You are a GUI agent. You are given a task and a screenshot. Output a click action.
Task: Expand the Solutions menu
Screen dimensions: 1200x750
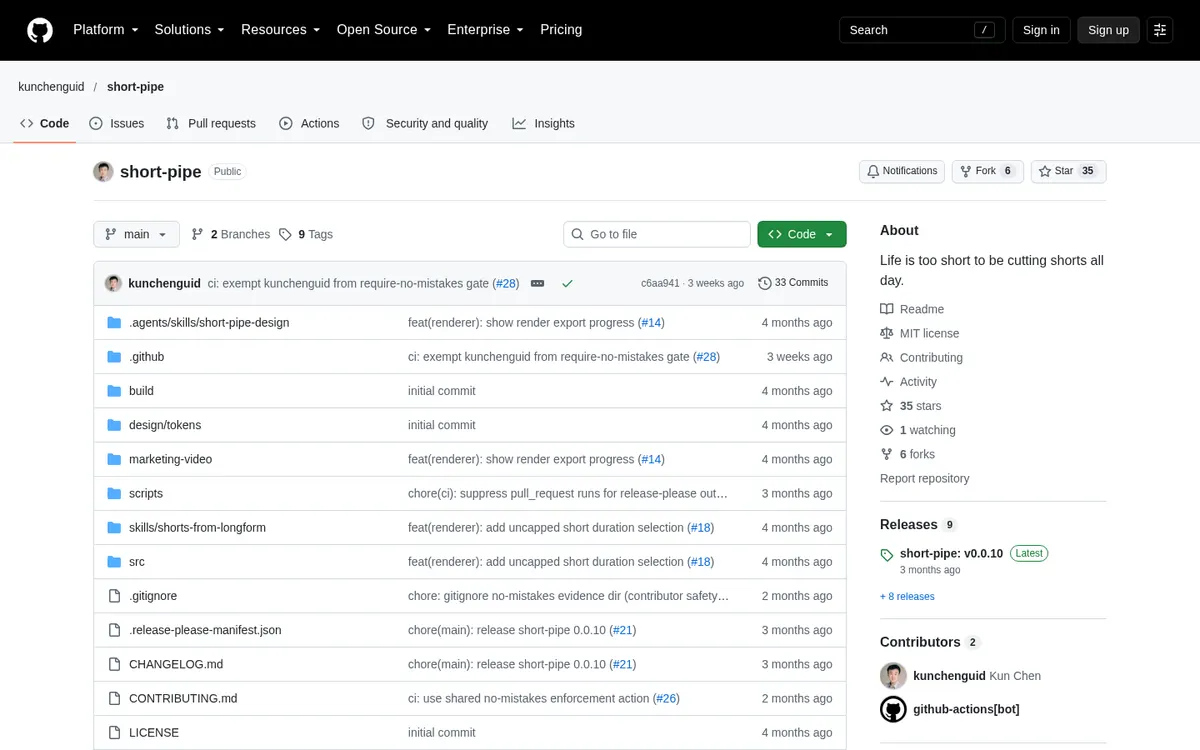pos(189,30)
